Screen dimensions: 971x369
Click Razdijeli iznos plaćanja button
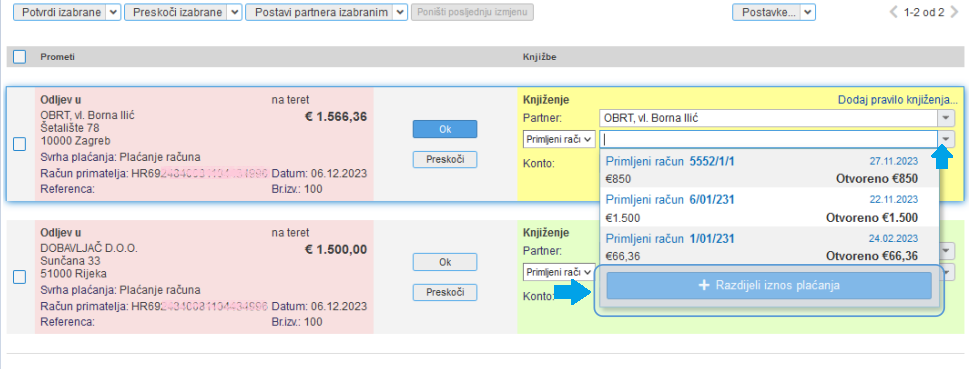(769, 285)
